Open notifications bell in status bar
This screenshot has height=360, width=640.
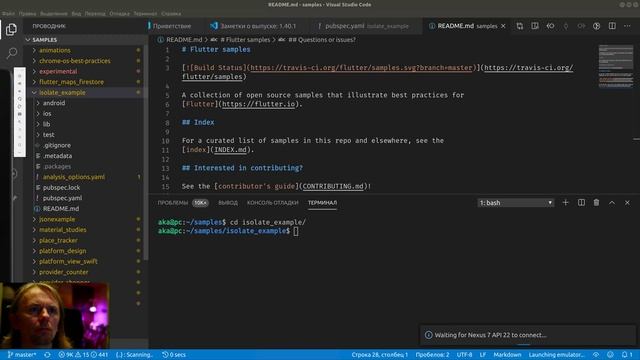coord(627,355)
